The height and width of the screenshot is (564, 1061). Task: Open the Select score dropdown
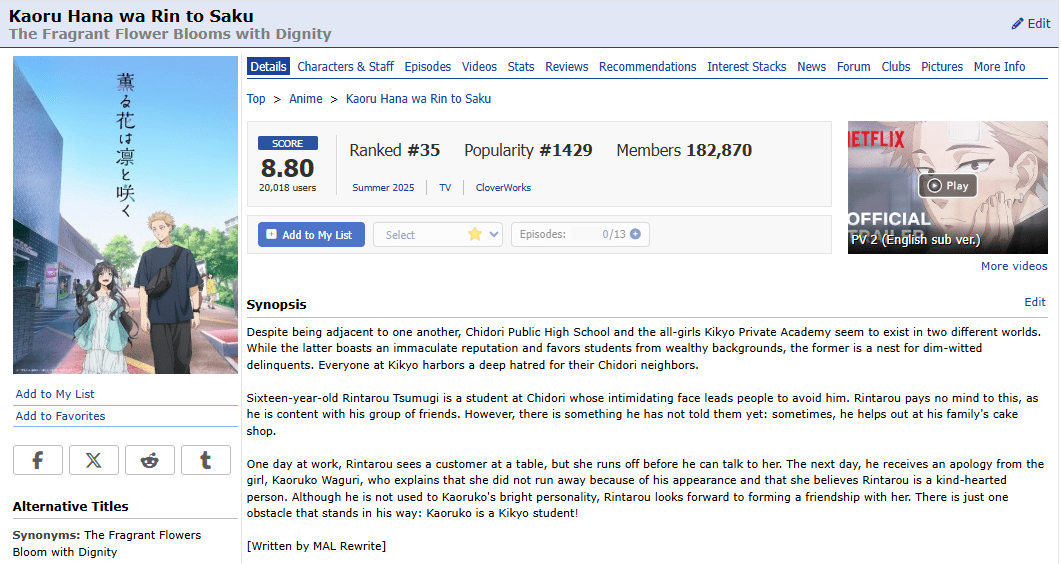(438, 235)
